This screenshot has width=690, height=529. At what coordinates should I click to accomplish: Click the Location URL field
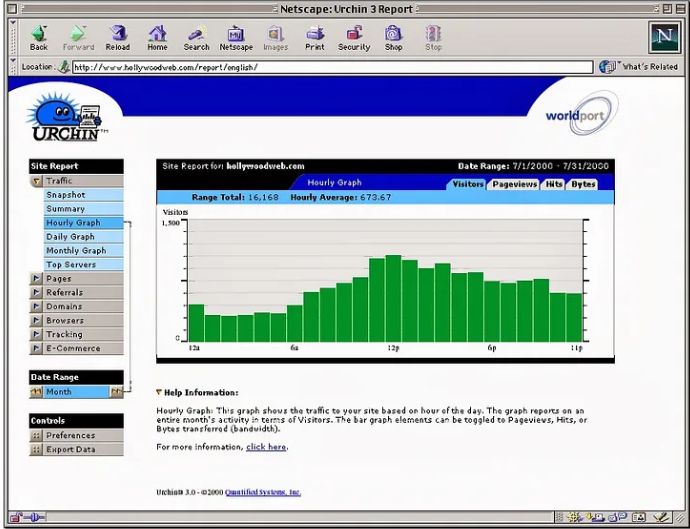point(330,67)
